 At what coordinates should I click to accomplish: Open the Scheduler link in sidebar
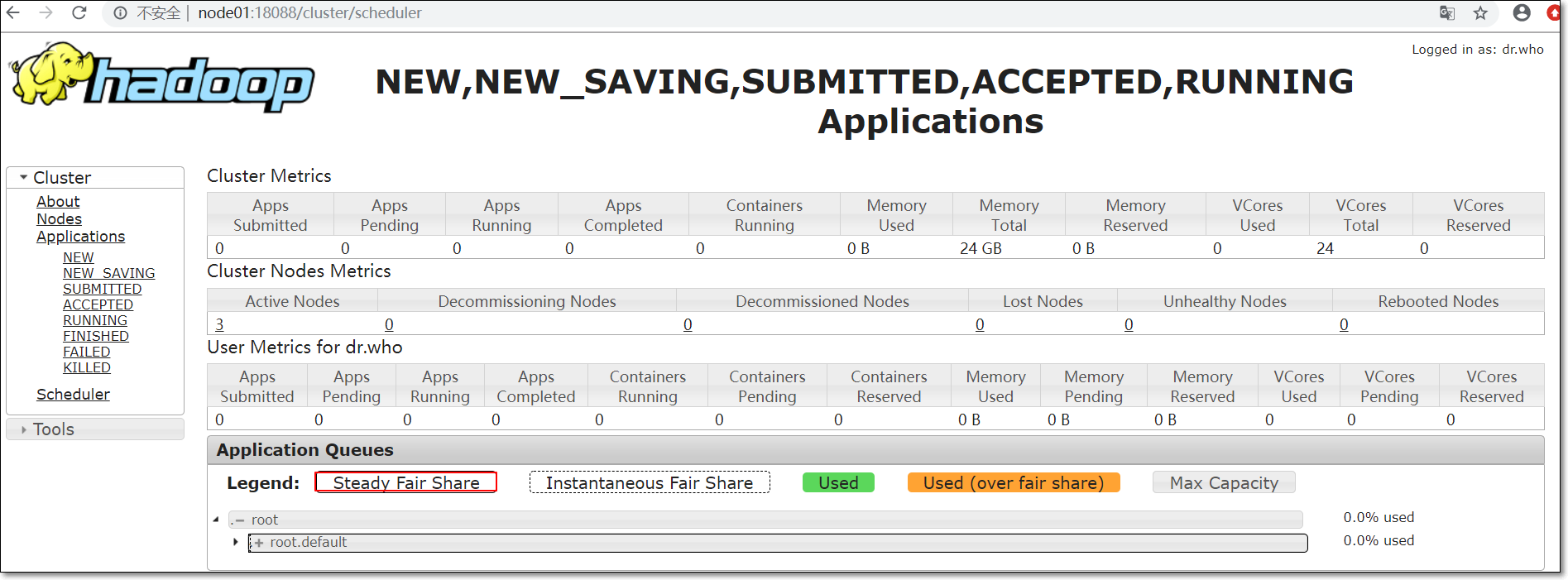tap(73, 395)
